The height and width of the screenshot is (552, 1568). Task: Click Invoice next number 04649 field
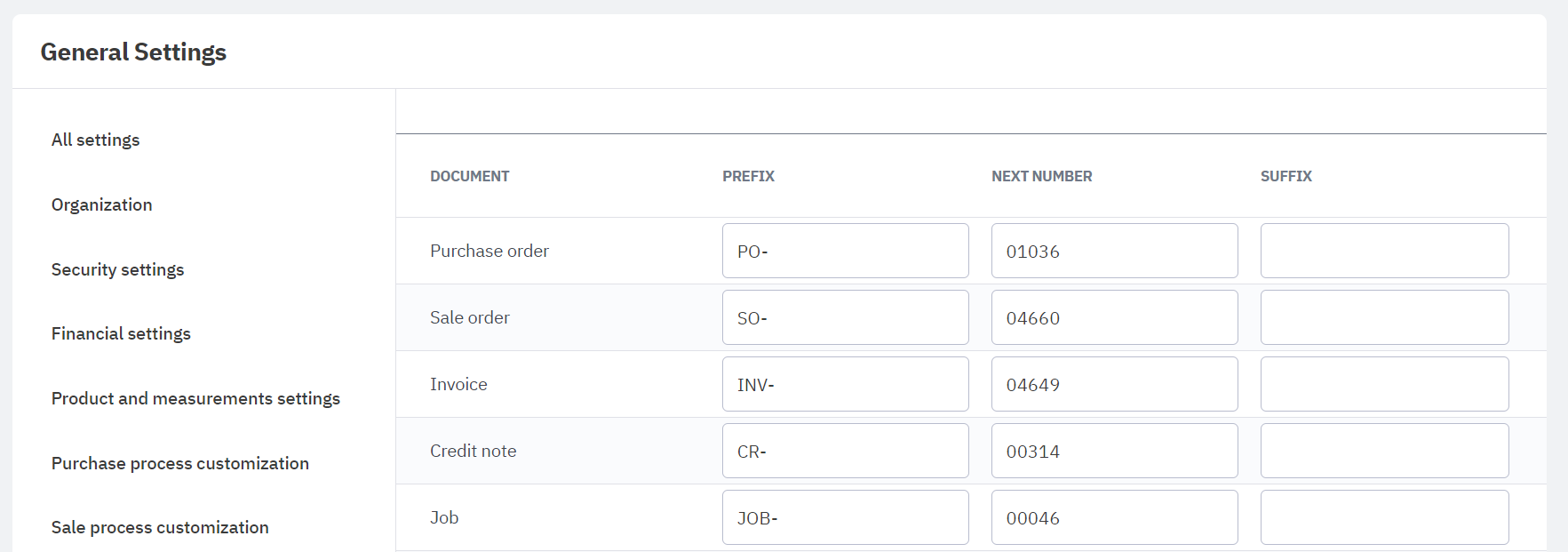tap(1114, 385)
